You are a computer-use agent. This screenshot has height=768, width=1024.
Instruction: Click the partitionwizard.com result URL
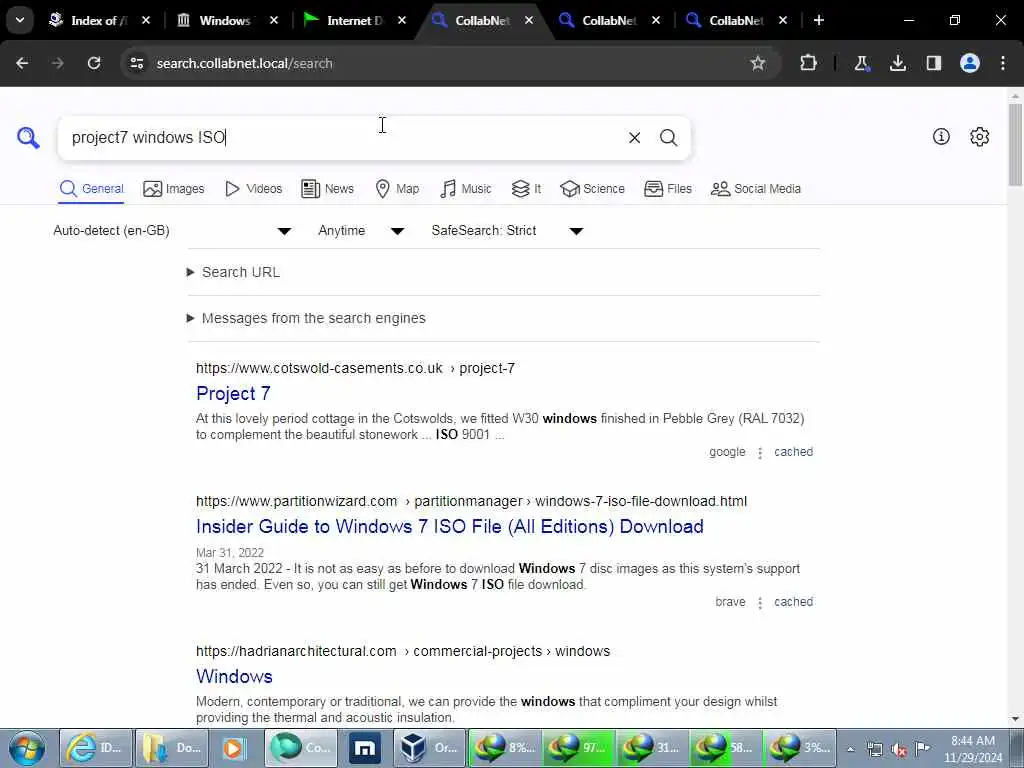[x=472, y=502]
